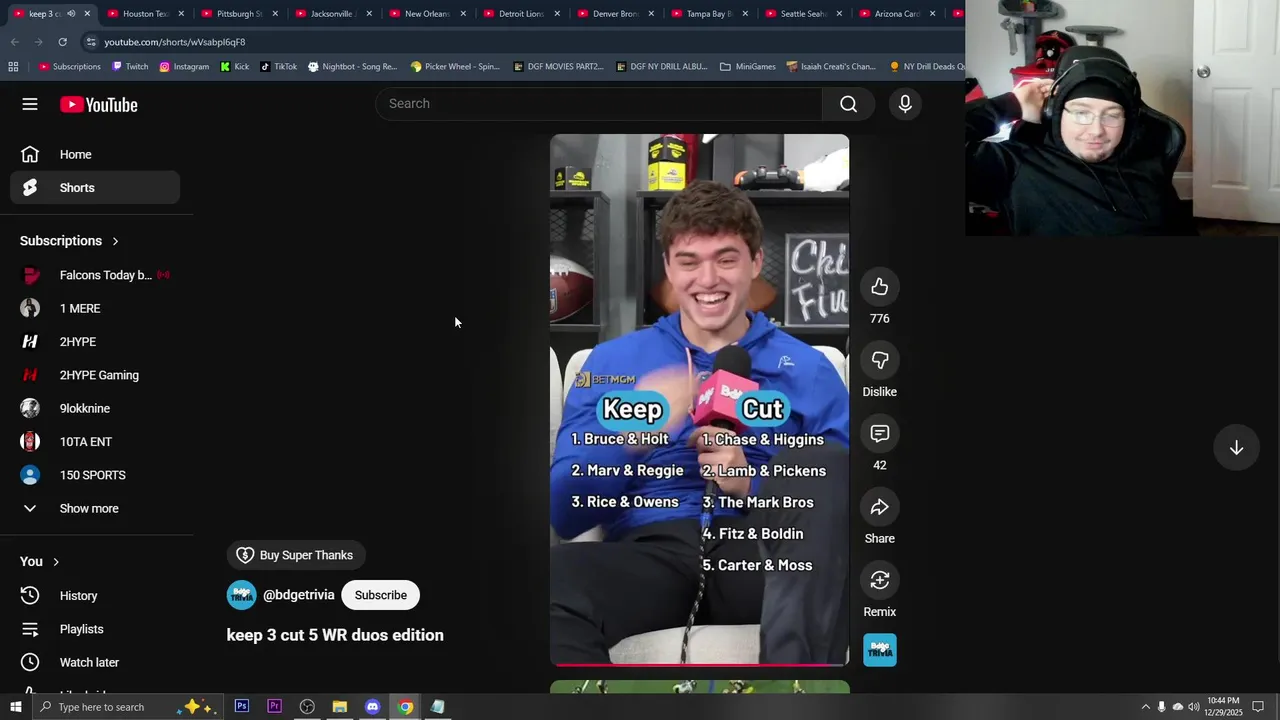Switch to the New Orleans tab
1280x720 pixels.
point(427,14)
